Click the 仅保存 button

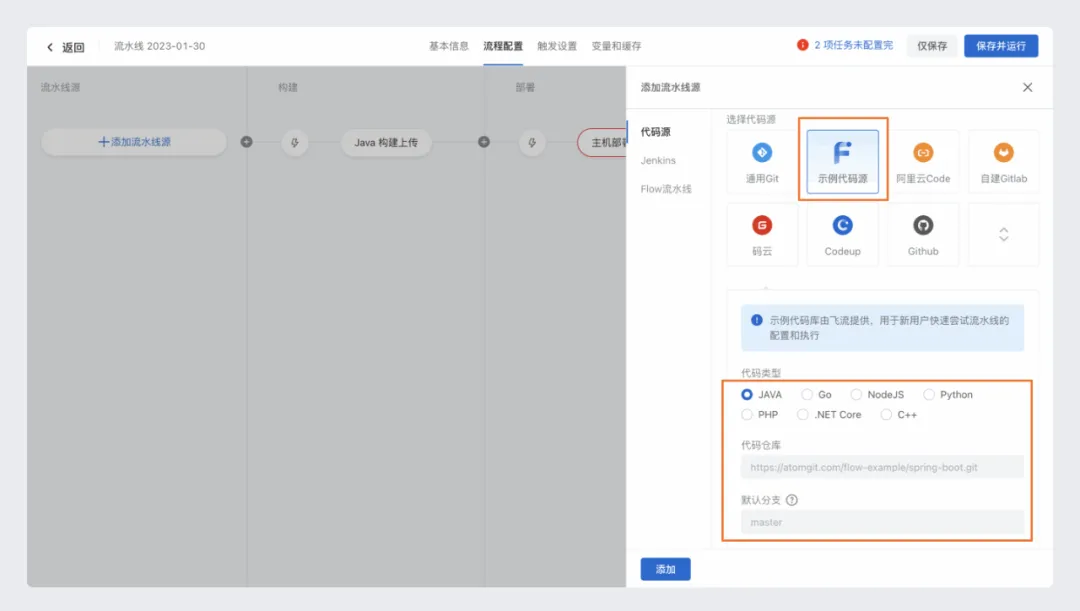(x=932, y=46)
